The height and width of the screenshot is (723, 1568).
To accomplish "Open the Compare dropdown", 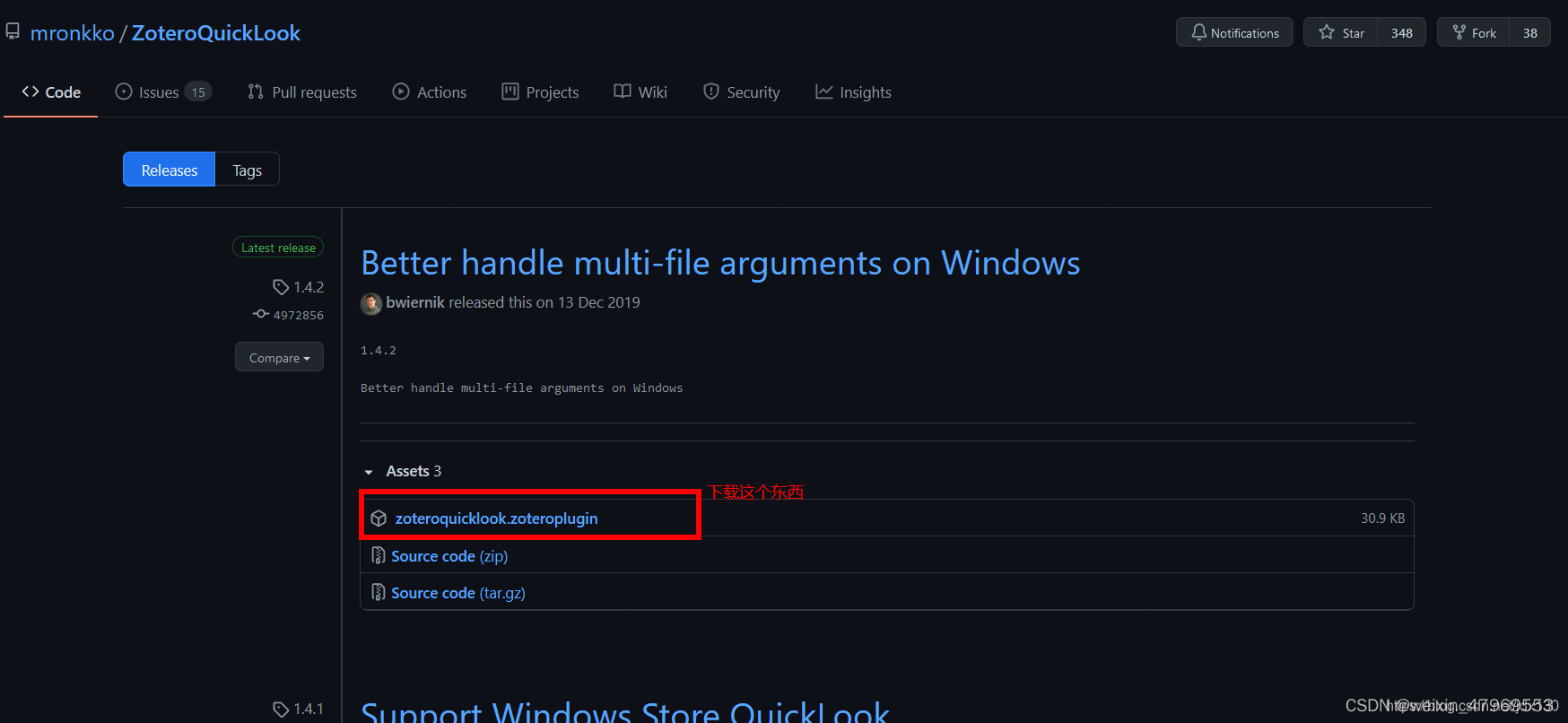I will coord(279,357).
